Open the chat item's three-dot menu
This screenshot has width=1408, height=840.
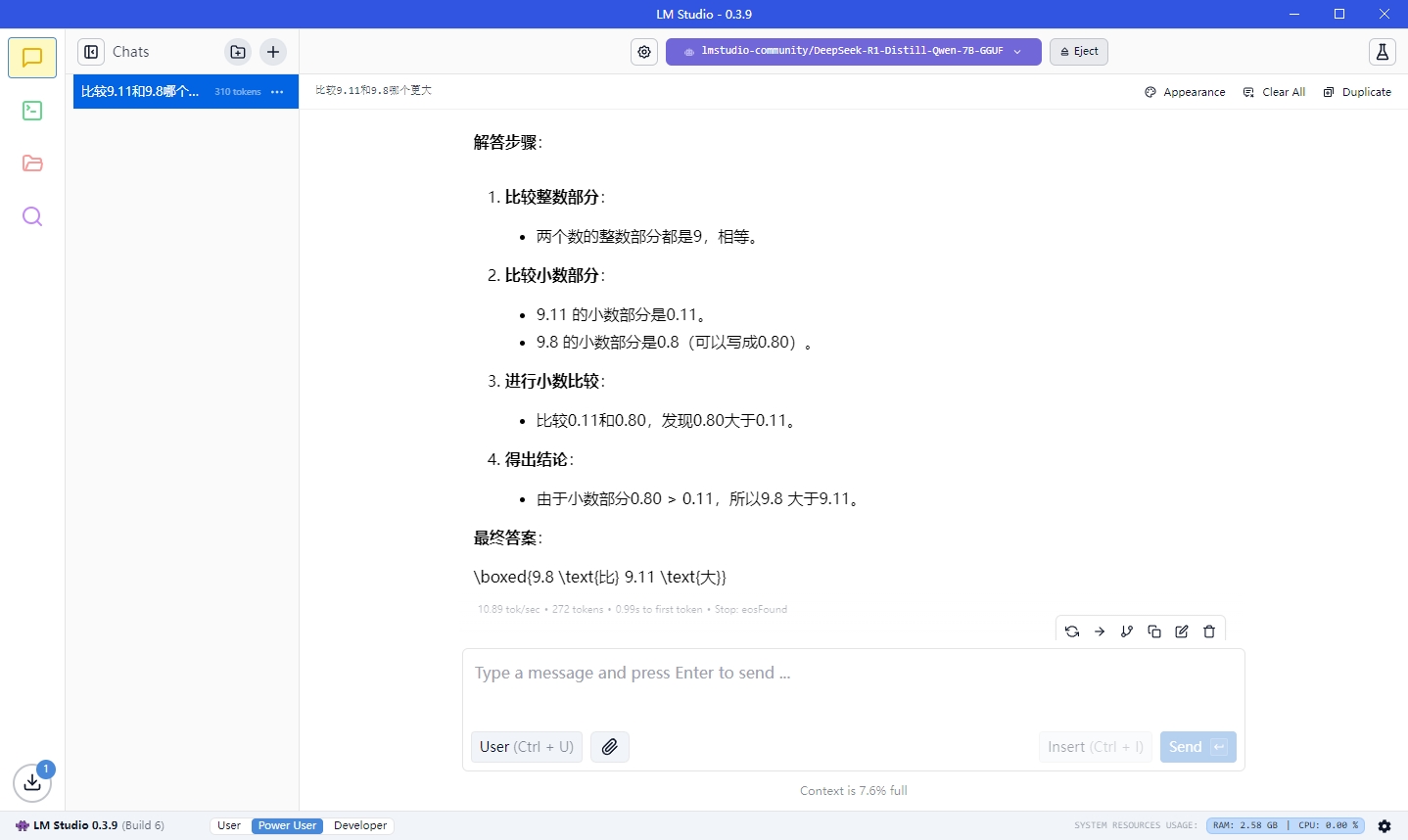pos(277,92)
